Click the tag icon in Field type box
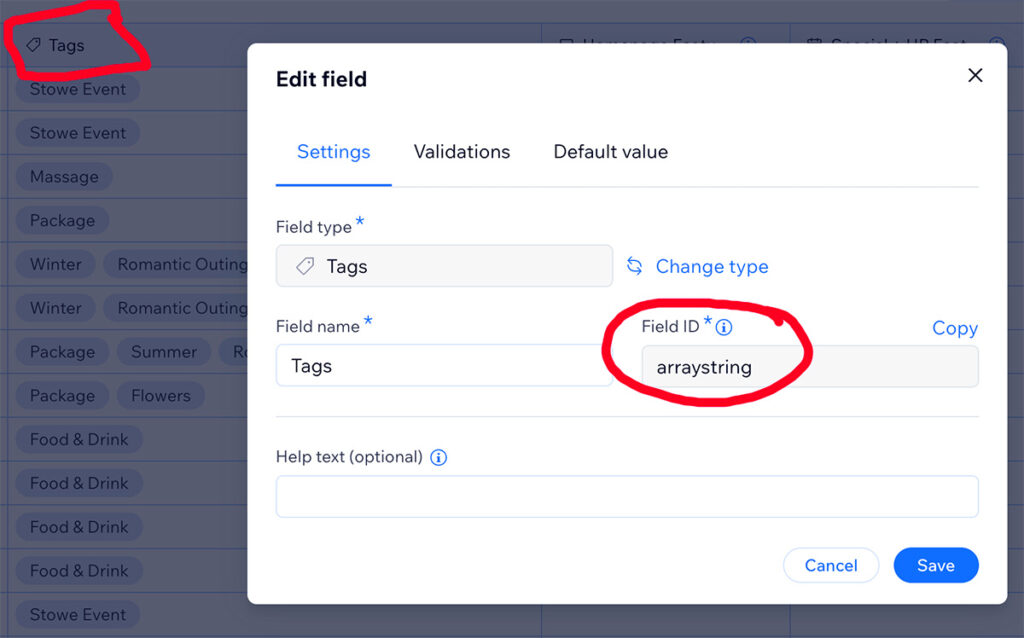1024x638 pixels. tap(305, 266)
